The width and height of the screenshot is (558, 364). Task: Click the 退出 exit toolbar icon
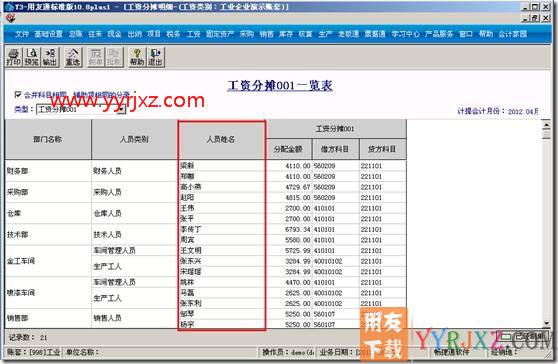coord(155,57)
